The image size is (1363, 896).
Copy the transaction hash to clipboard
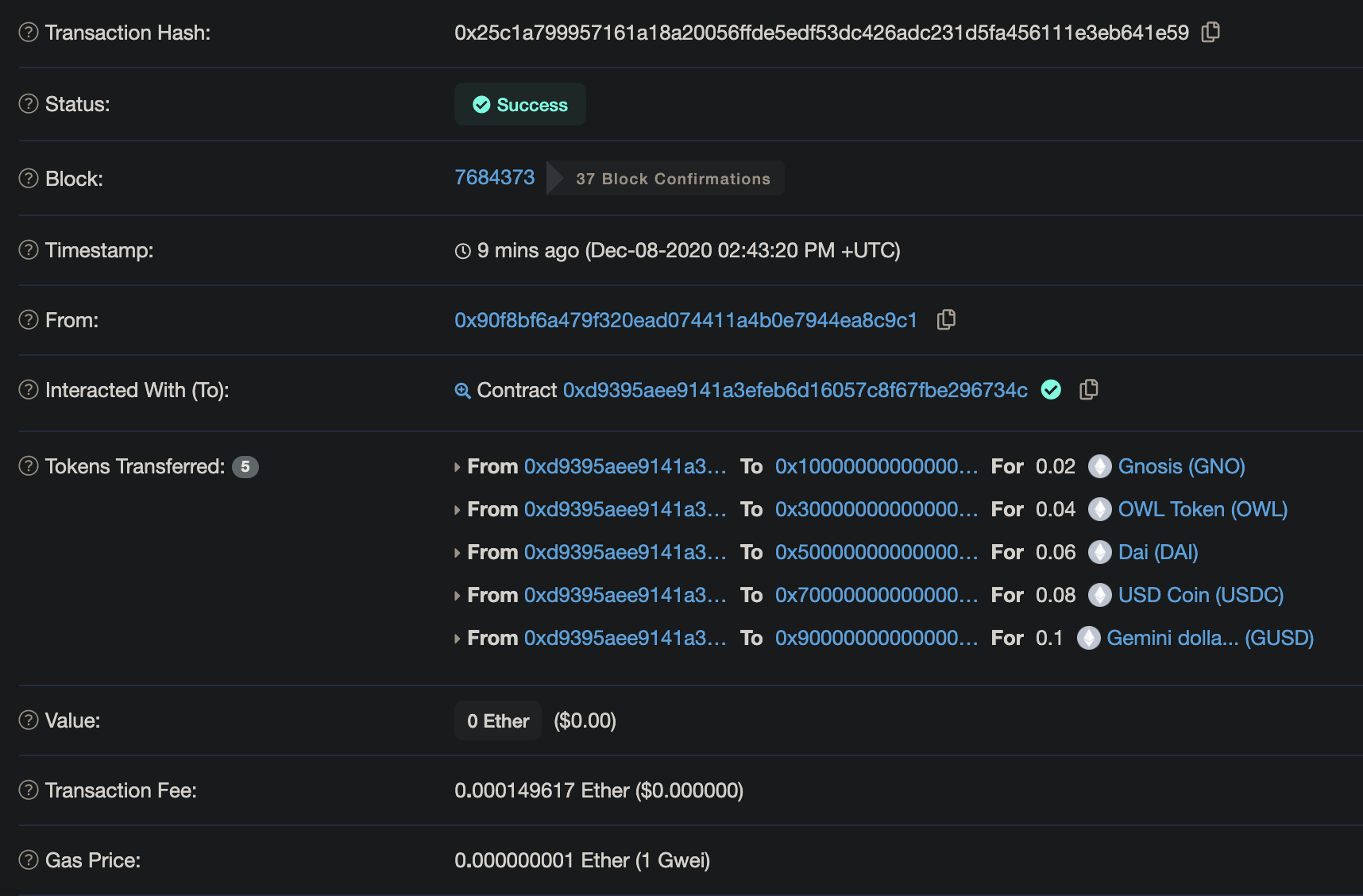[1210, 32]
